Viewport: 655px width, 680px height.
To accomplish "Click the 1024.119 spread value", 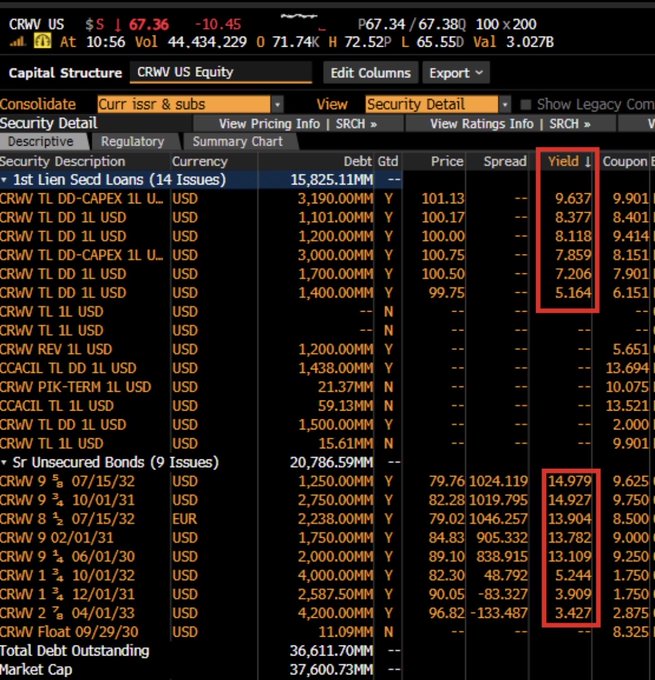I will coord(498,481).
